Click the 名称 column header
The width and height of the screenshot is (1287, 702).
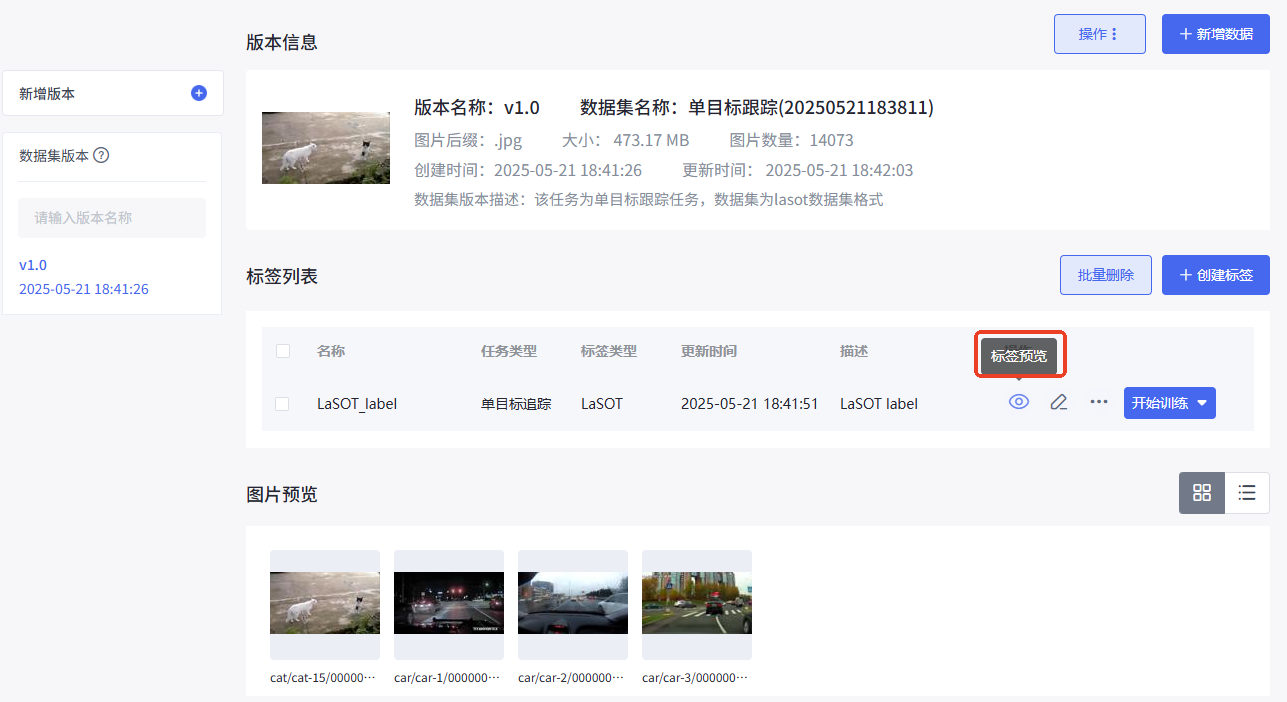[x=331, y=351]
